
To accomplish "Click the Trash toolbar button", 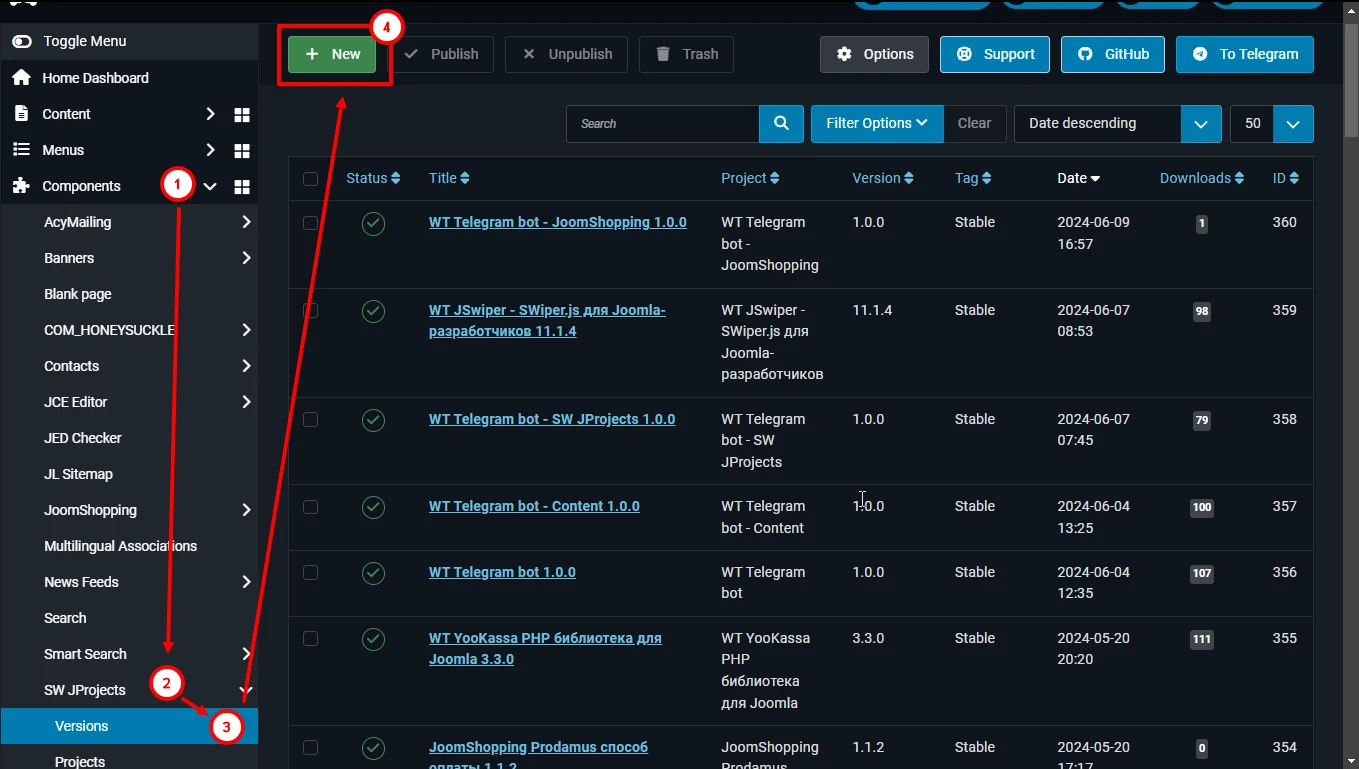I will pos(686,54).
